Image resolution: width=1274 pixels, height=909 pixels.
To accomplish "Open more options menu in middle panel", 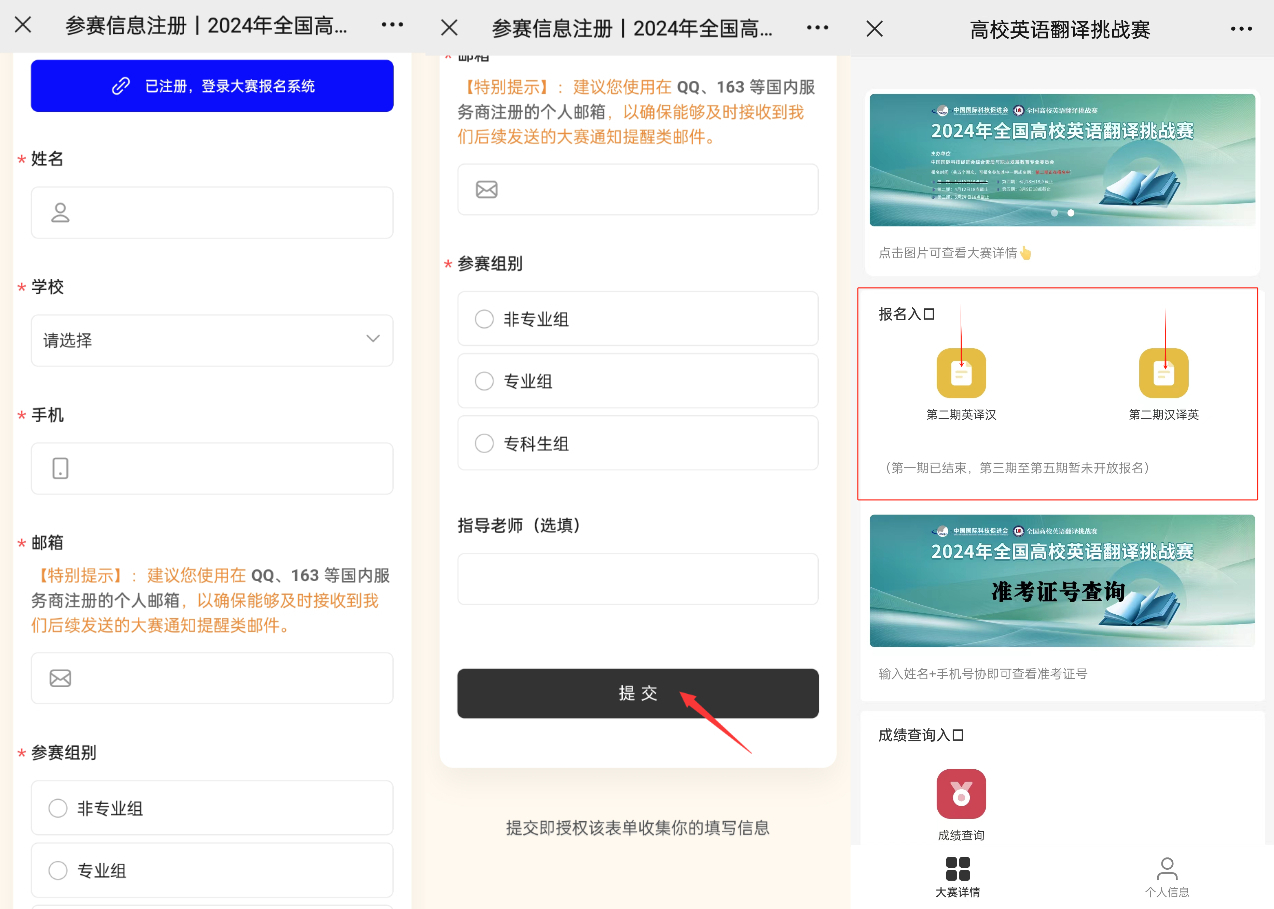I will [x=818, y=28].
